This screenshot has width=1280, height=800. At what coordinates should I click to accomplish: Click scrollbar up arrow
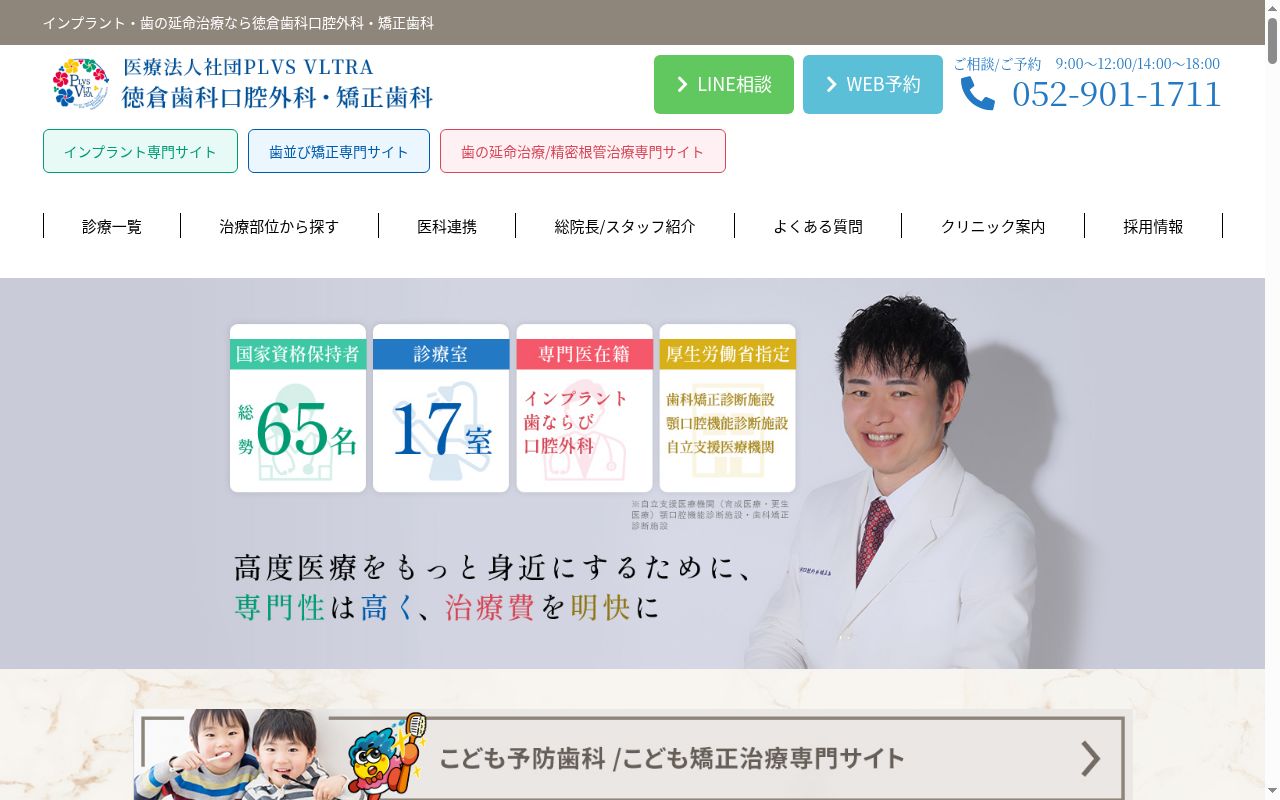1272,8
